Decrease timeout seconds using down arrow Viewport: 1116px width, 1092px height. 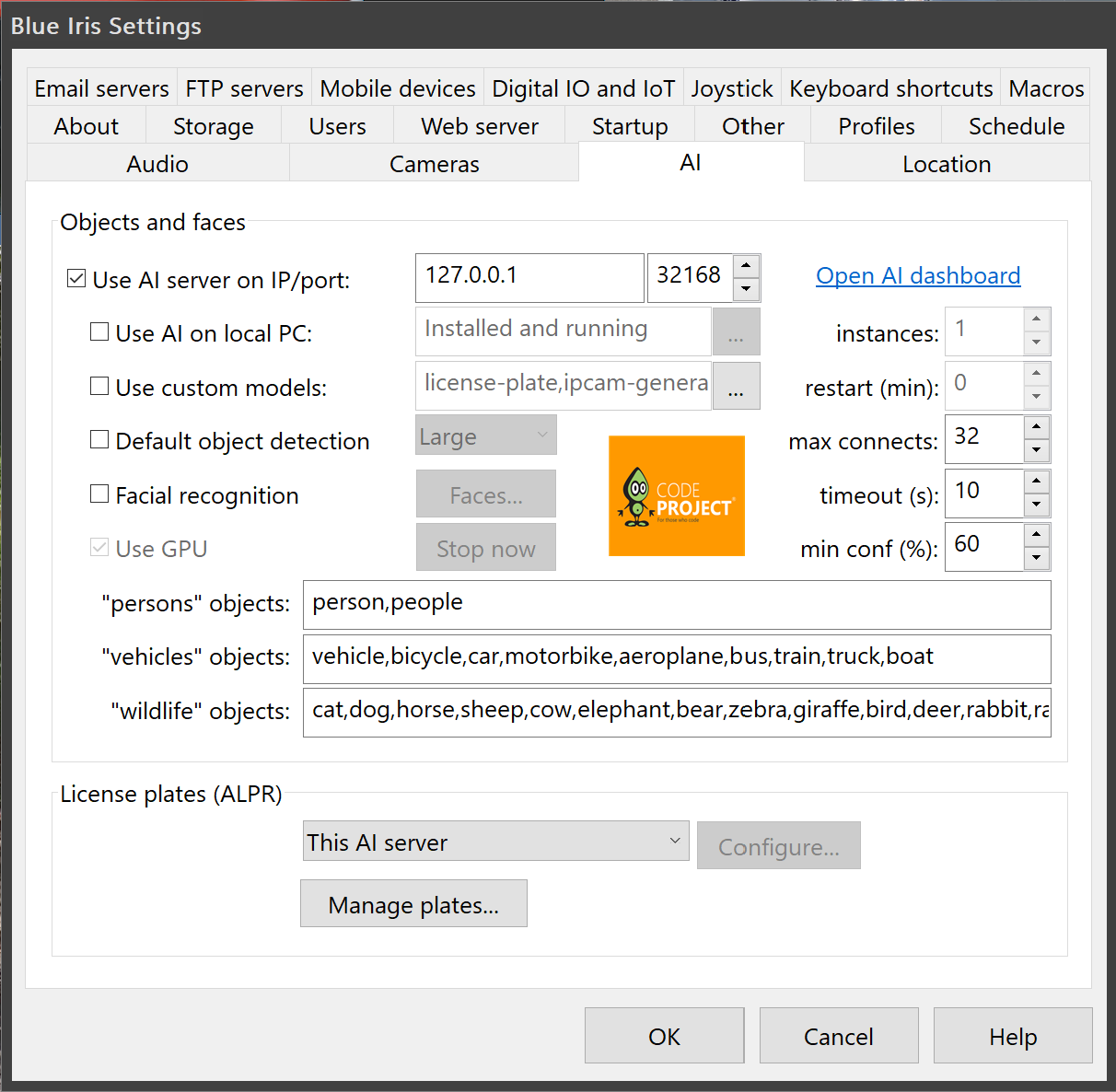click(x=1037, y=505)
